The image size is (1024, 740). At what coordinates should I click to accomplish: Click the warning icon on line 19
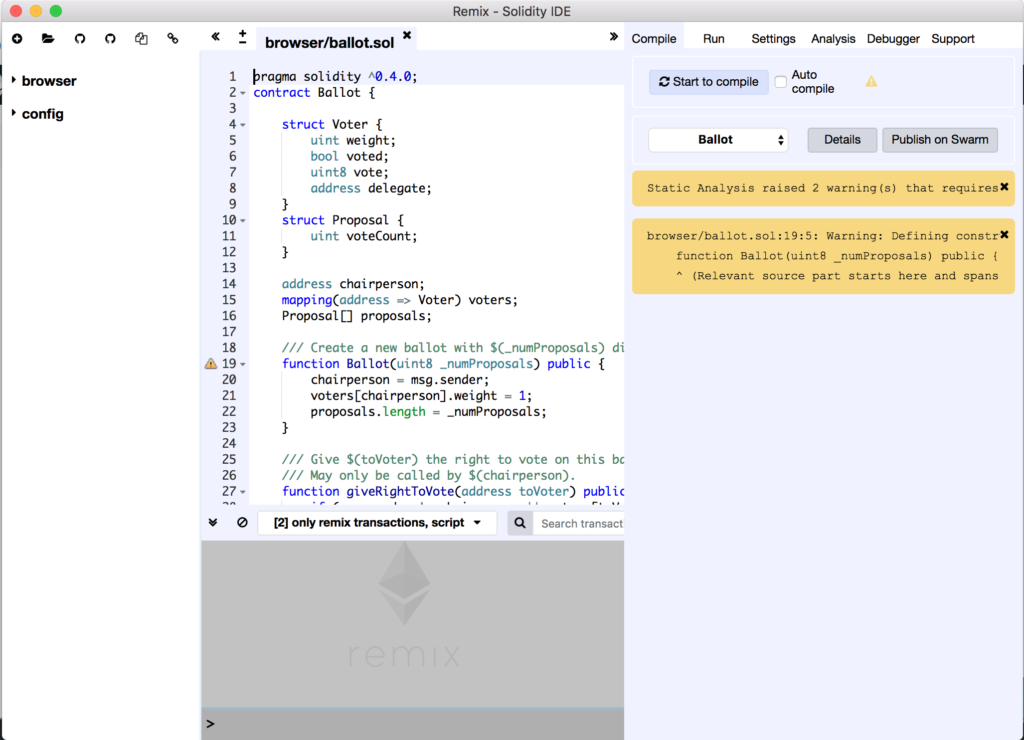pos(210,364)
